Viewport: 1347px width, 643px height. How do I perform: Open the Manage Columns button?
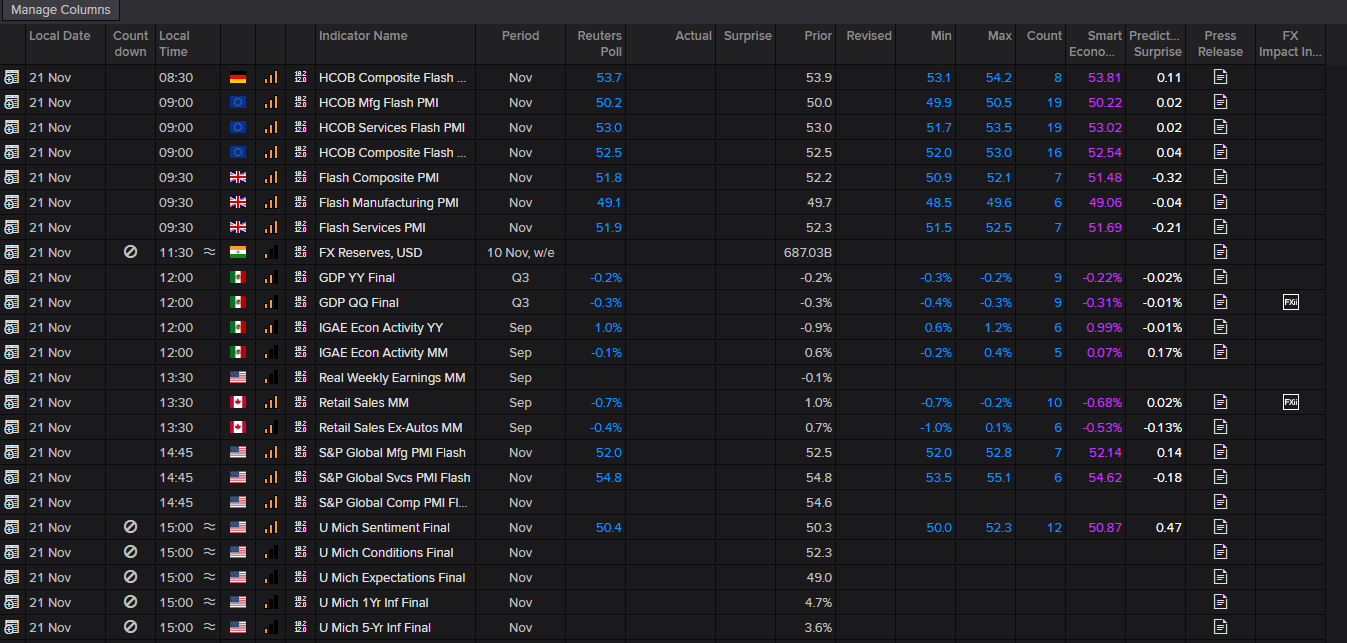[61, 10]
